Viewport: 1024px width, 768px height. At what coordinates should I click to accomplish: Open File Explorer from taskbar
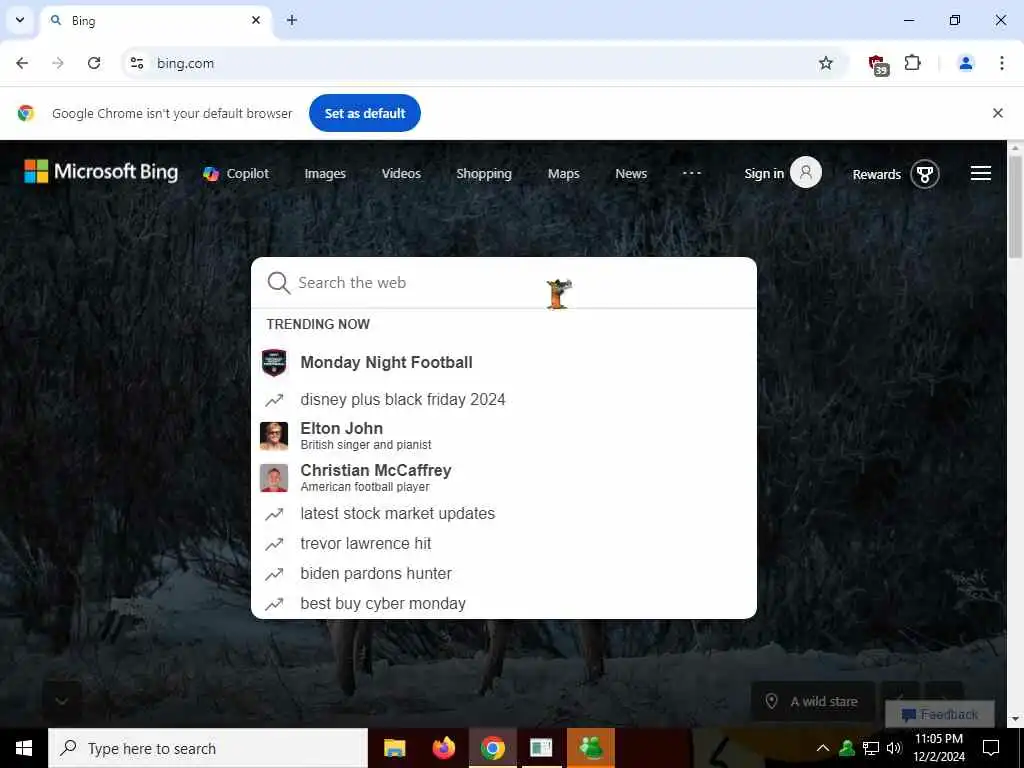click(394, 748)
